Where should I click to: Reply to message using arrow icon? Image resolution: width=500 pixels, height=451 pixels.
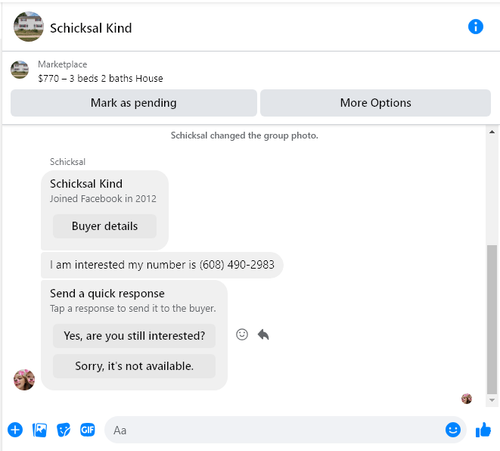[x=263, y=334]
